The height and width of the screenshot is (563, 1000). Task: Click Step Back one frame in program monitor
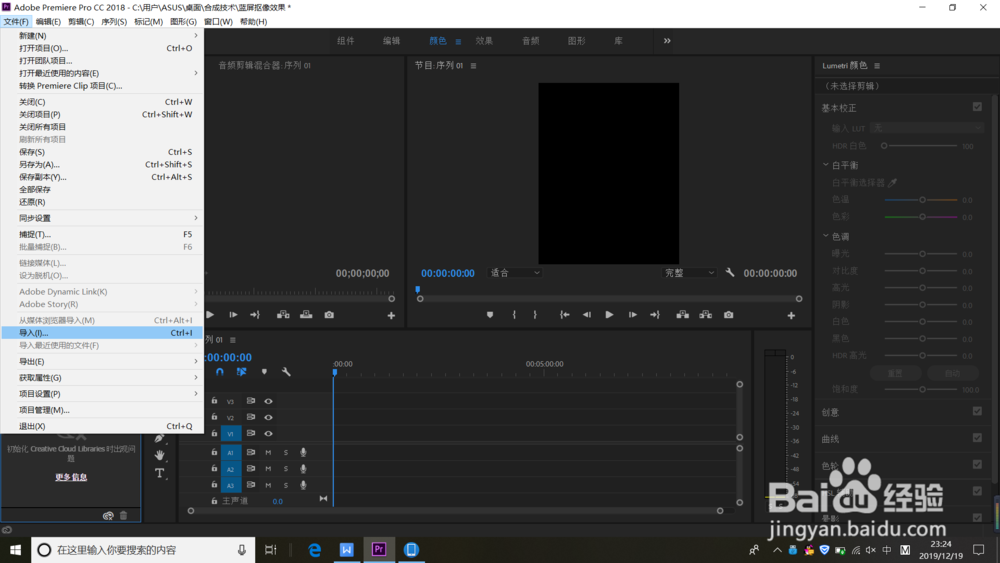click(587, 315)
